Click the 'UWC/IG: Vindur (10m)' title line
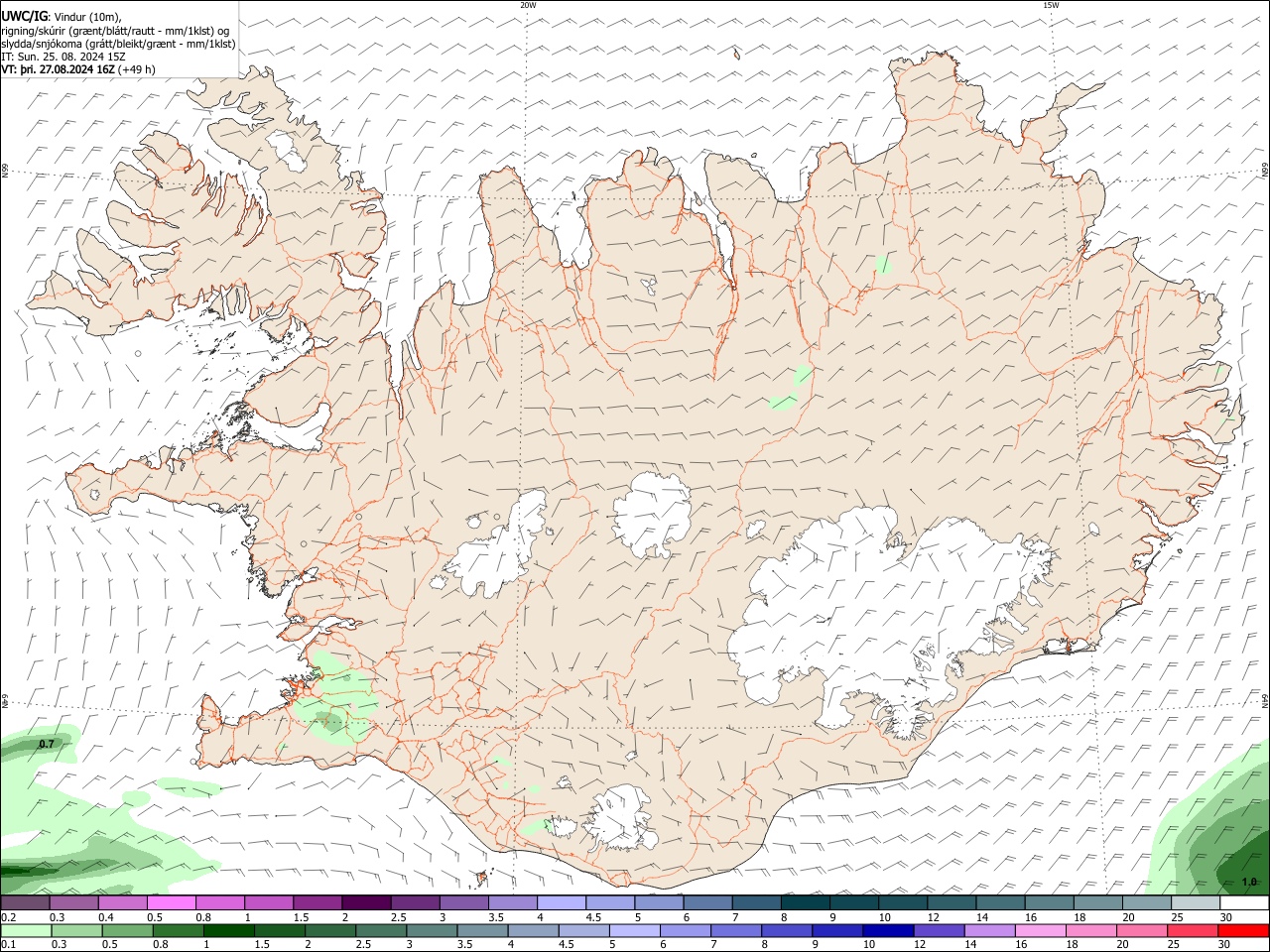1270x952 pixels. 62,17
